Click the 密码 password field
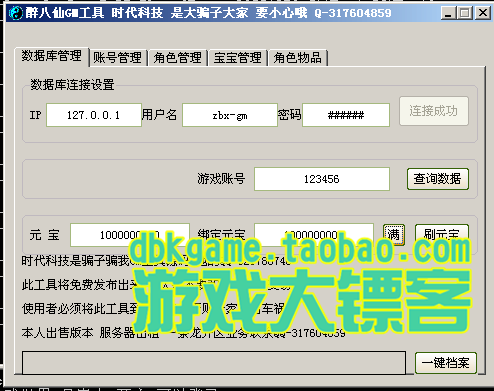The image size is (494, 391). pyautogui.click(x=346, y=115)
